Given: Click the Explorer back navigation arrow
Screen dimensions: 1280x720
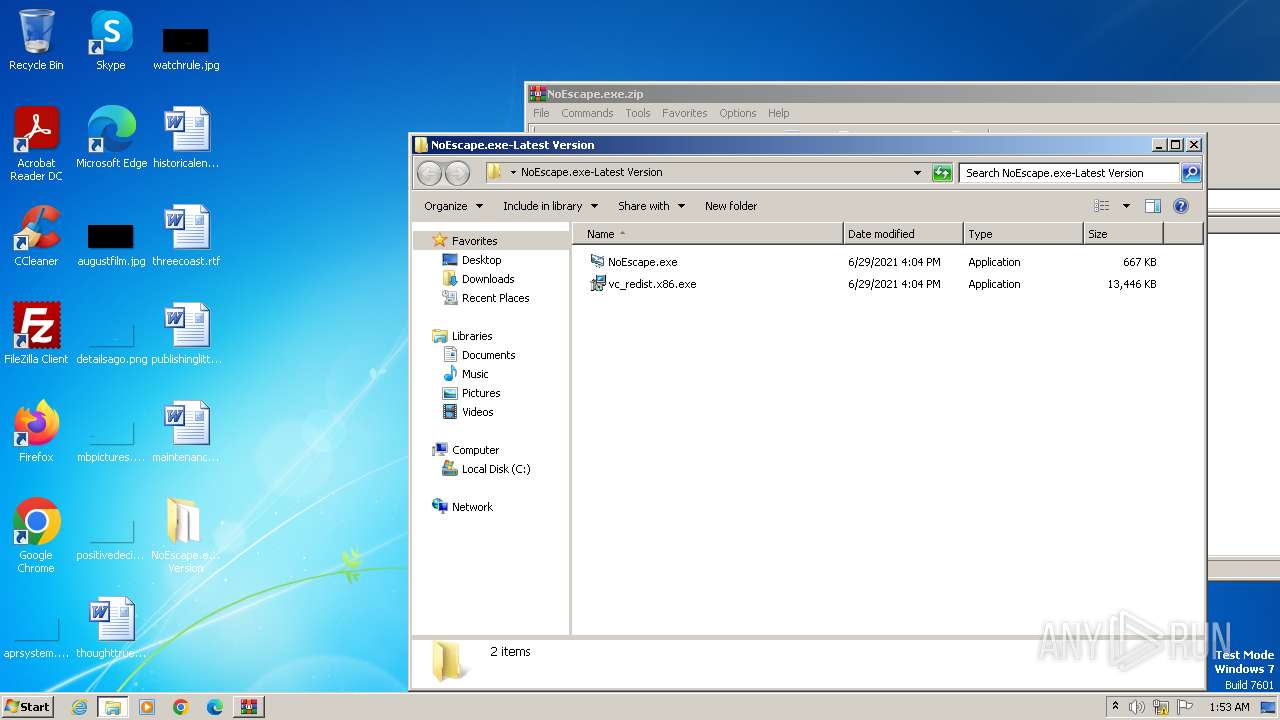Looking at the screenshot, I should tap(429, 173).
